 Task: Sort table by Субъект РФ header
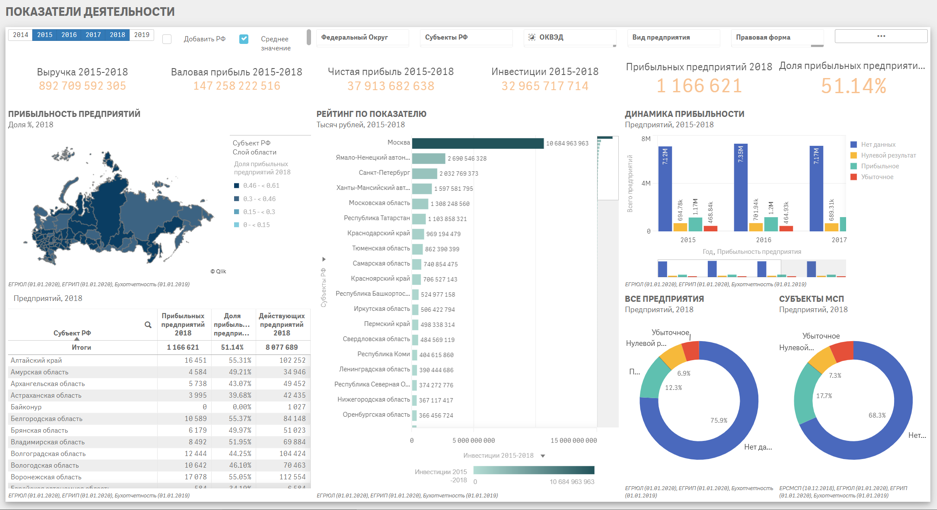pos(72,333)
